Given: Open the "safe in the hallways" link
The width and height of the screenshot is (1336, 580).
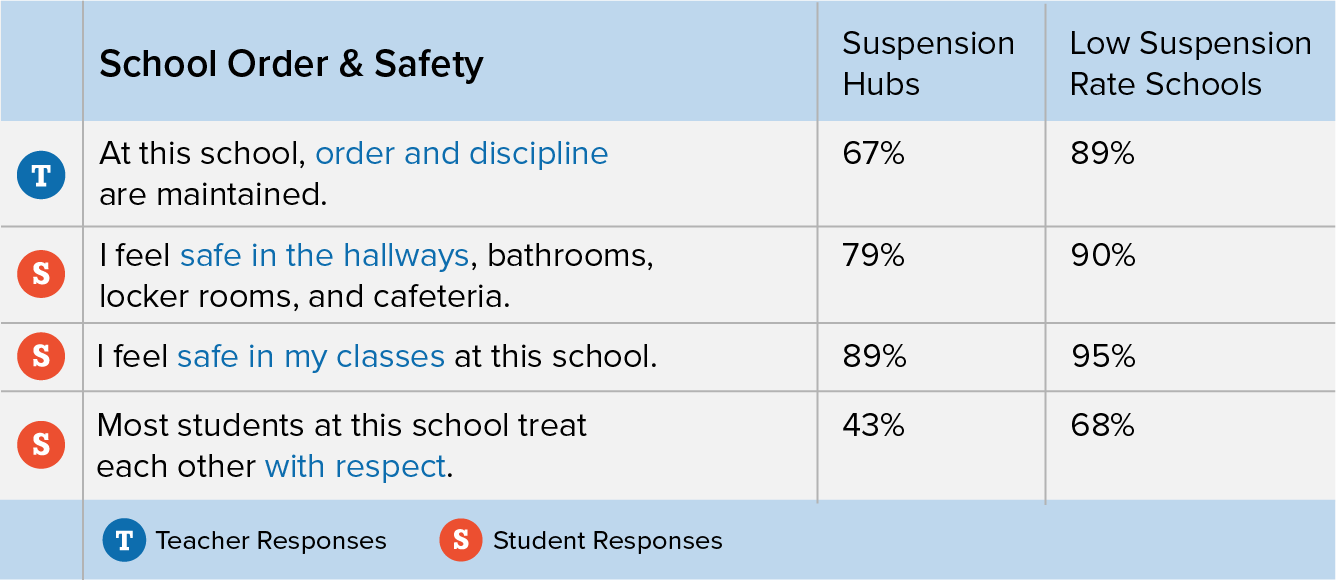Looking at the screenshot, I should click(x=324, y=255).
